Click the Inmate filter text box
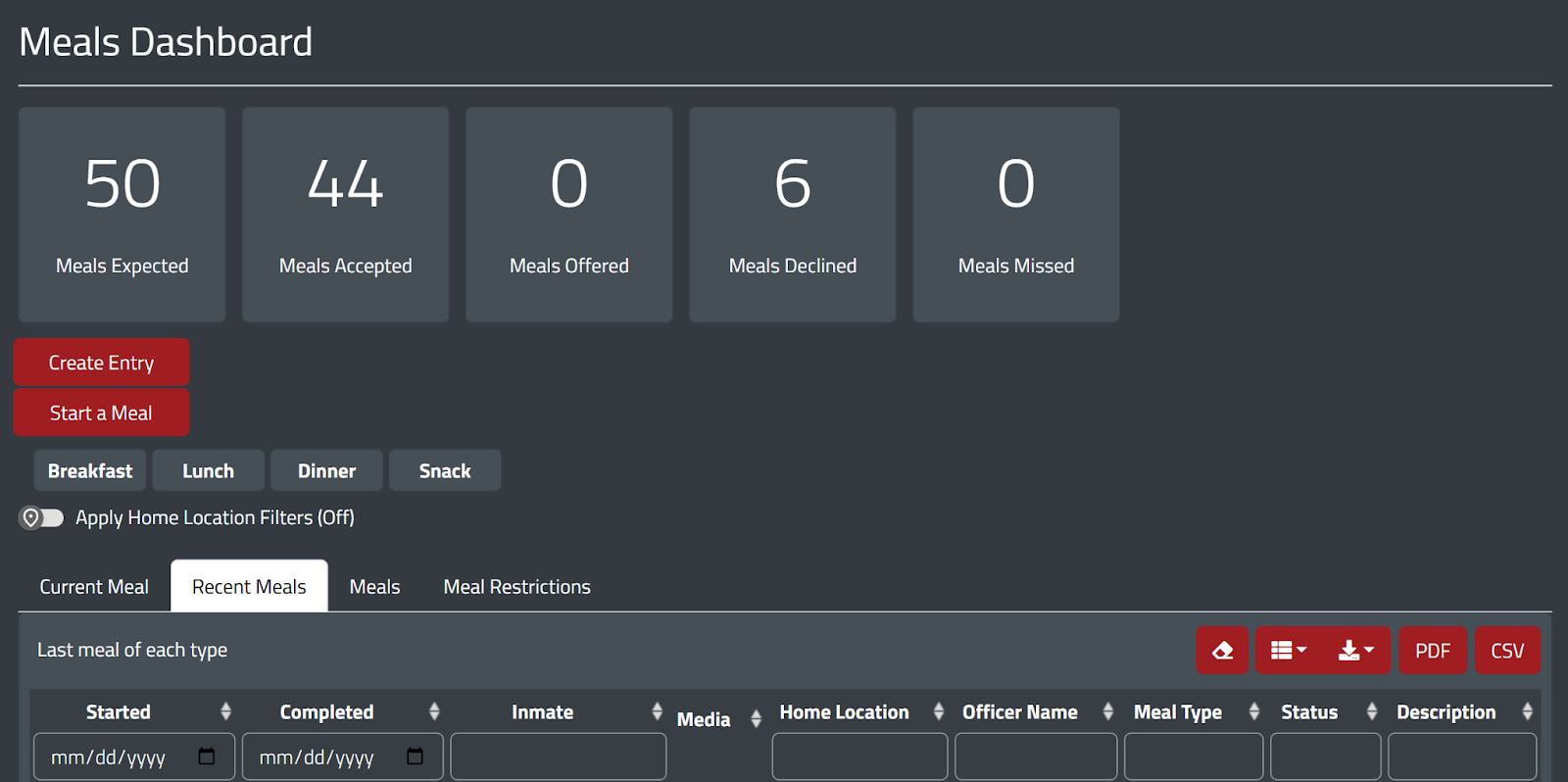 (x=559, y=757)
